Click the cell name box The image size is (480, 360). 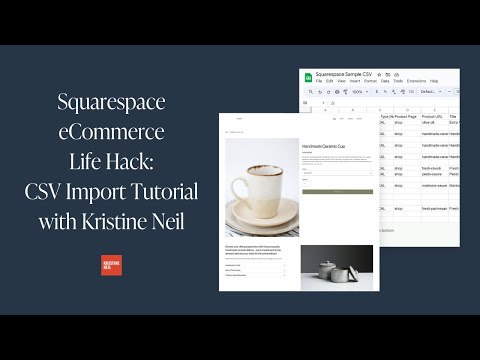point(312,103)
